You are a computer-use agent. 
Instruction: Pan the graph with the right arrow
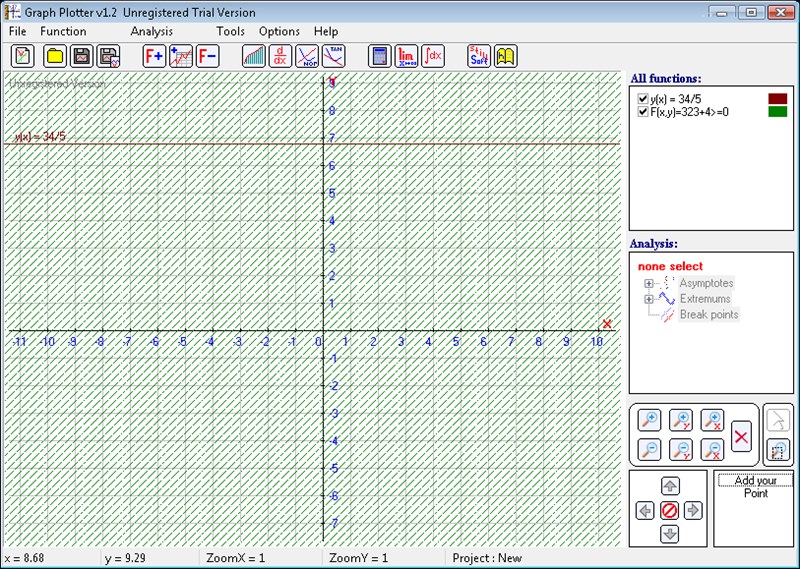(x=692, y=510)
